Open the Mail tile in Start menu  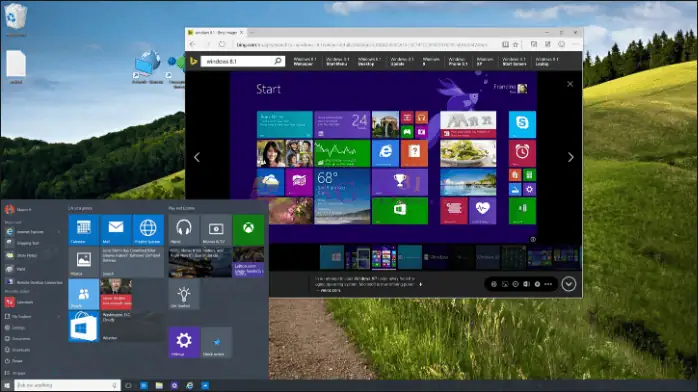(116, 230)
